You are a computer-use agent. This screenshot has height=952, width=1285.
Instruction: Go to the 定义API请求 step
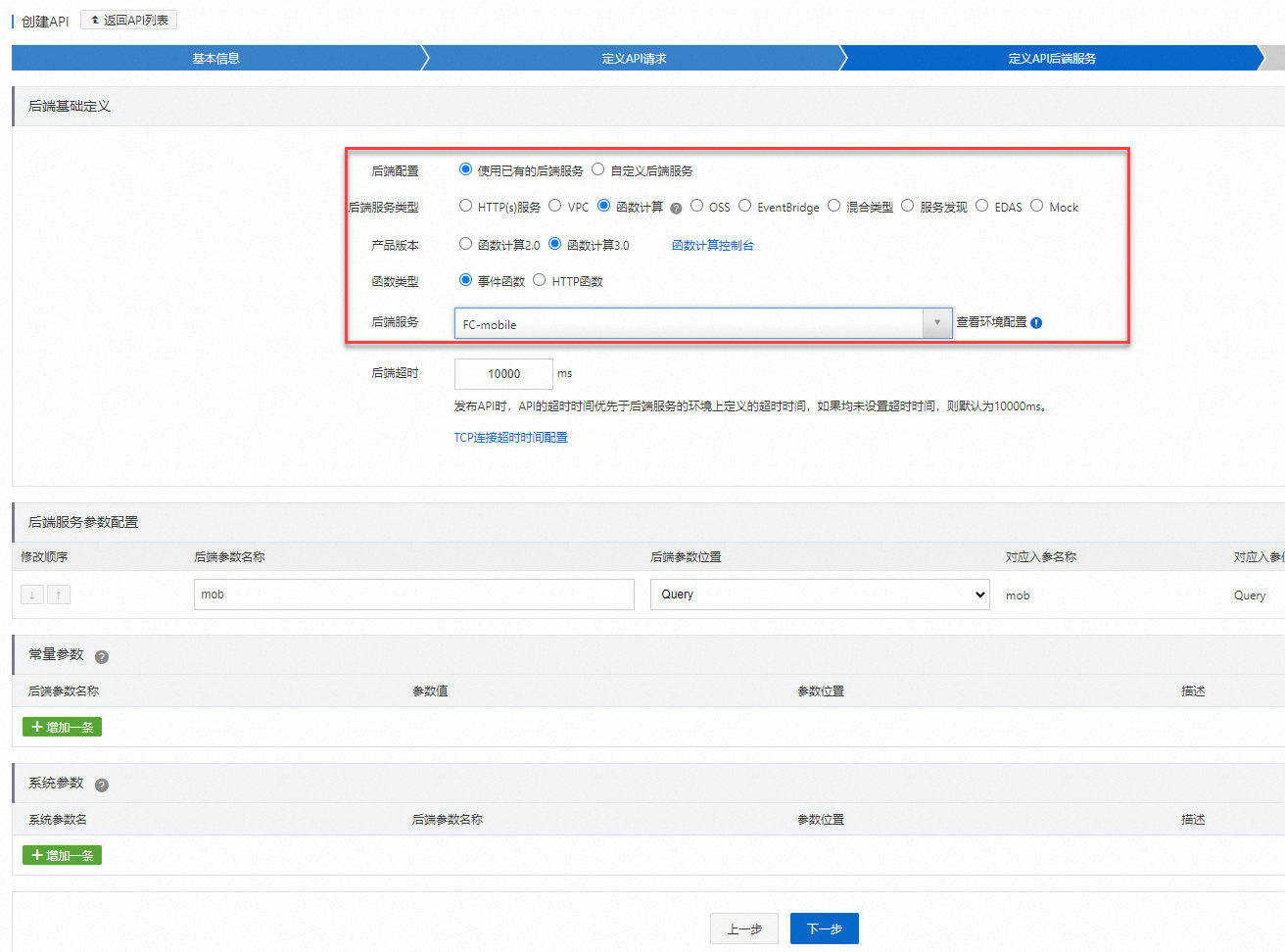634,58
